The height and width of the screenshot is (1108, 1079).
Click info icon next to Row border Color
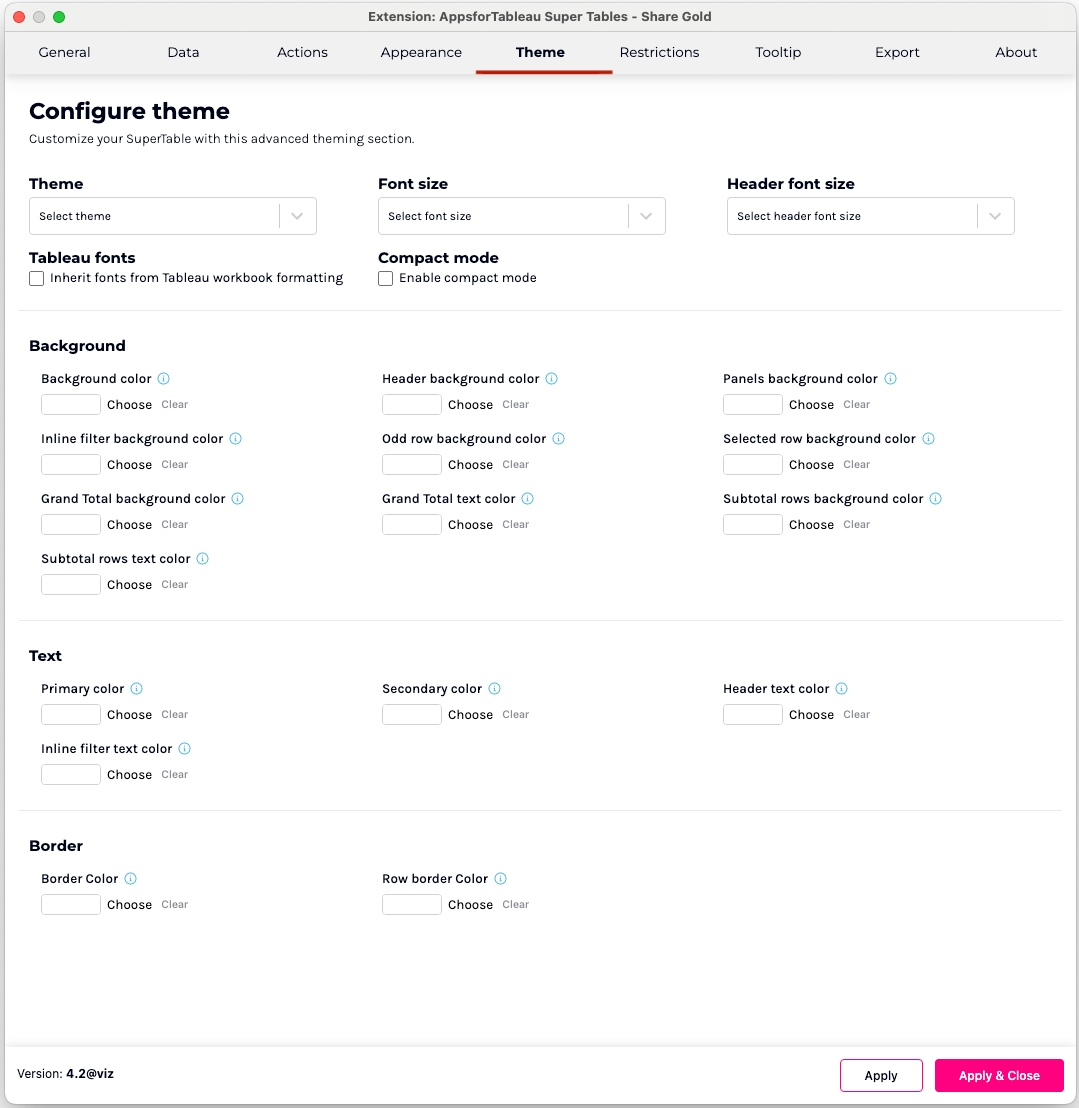point(501,879)
